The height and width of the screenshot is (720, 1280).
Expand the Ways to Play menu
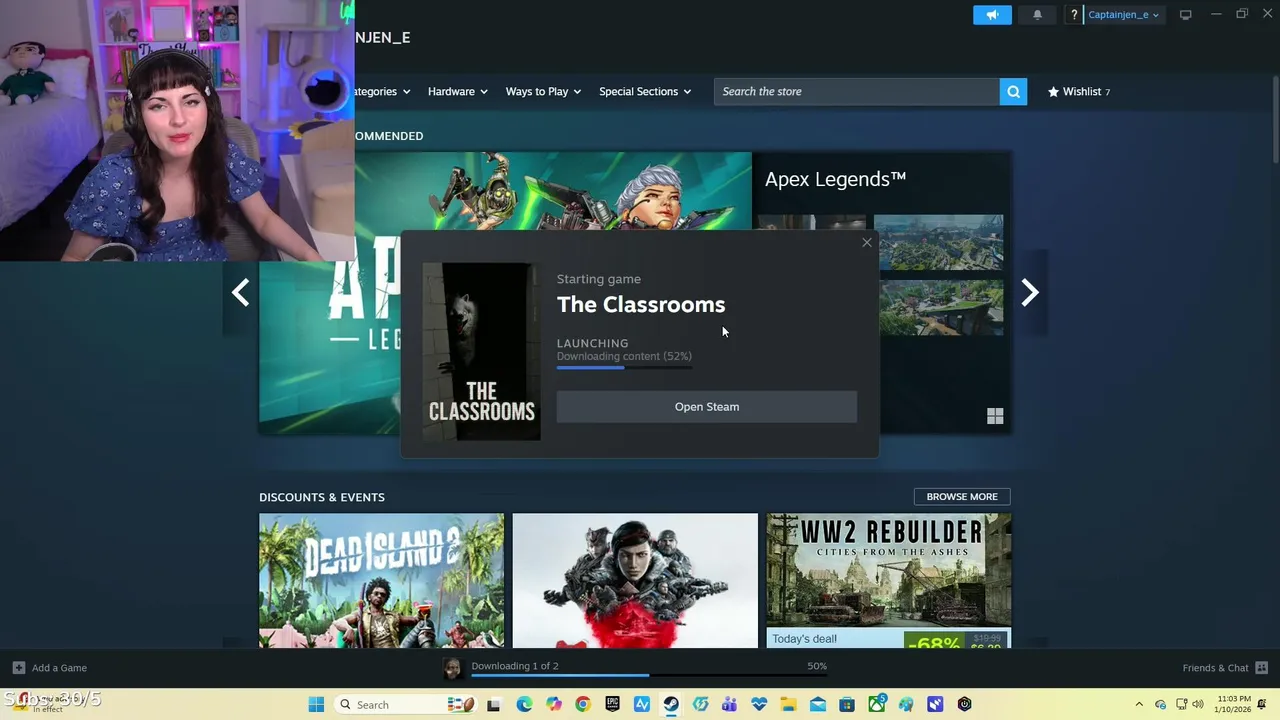coord(543,91)
